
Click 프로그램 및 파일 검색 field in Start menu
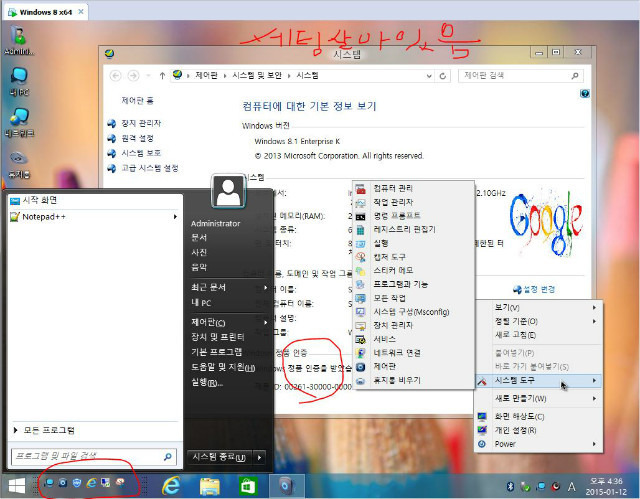94,456
